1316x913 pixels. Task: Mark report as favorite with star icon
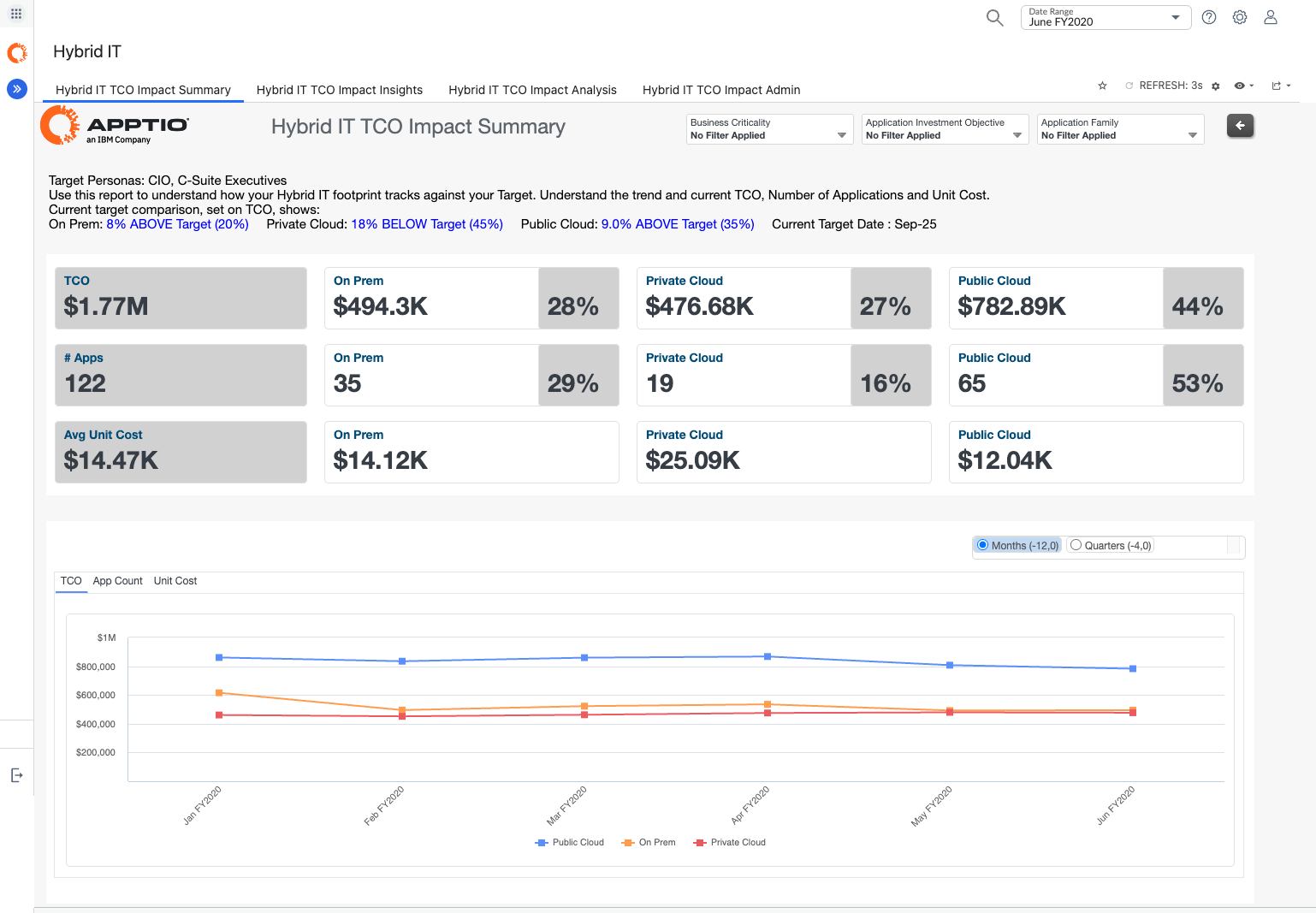click(x=1102, y=86)
